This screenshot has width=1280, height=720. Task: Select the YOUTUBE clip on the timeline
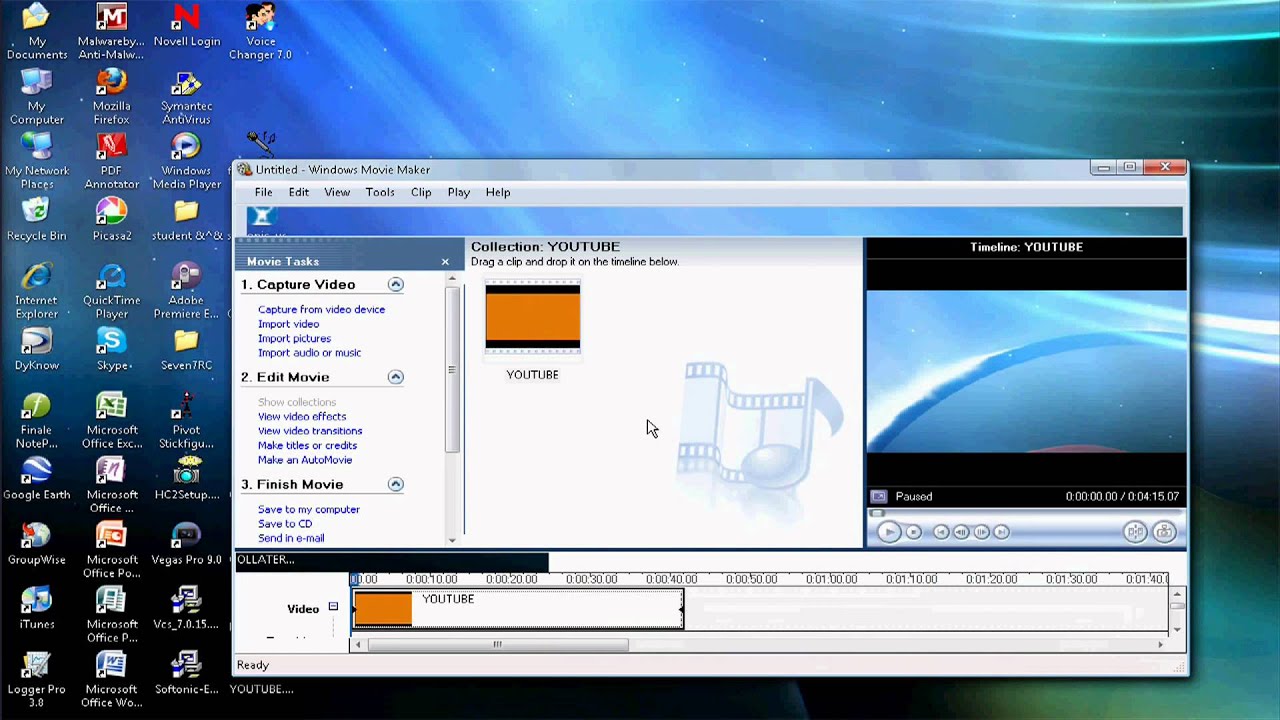(518, 609)
